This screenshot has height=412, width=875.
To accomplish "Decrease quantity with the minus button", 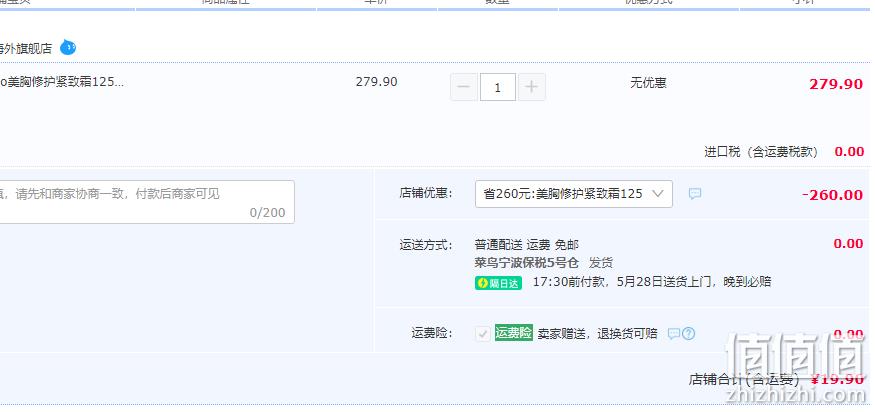I will 464,88.
